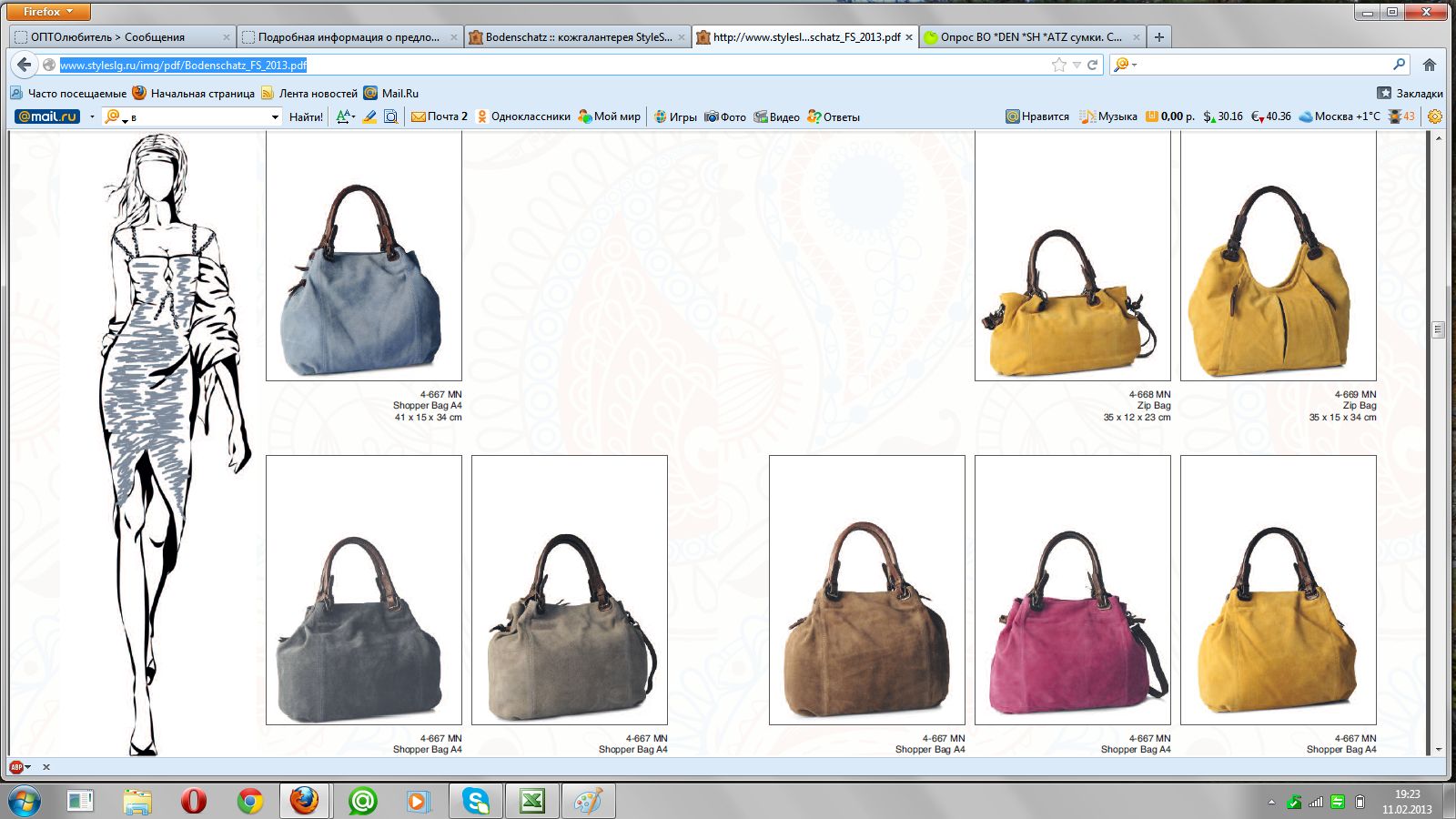Open the Закладки bookmarks button
Viewport: 1456px width, 819px height.
(x=1410, y=93)
